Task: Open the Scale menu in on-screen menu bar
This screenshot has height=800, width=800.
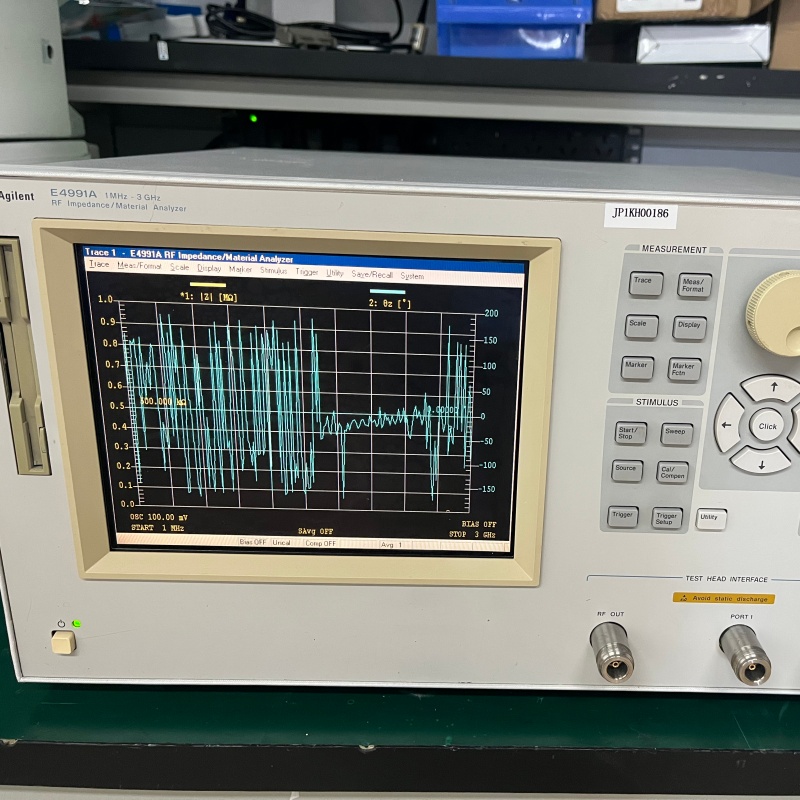Action: pyautogui.click(x=179, y=267)
